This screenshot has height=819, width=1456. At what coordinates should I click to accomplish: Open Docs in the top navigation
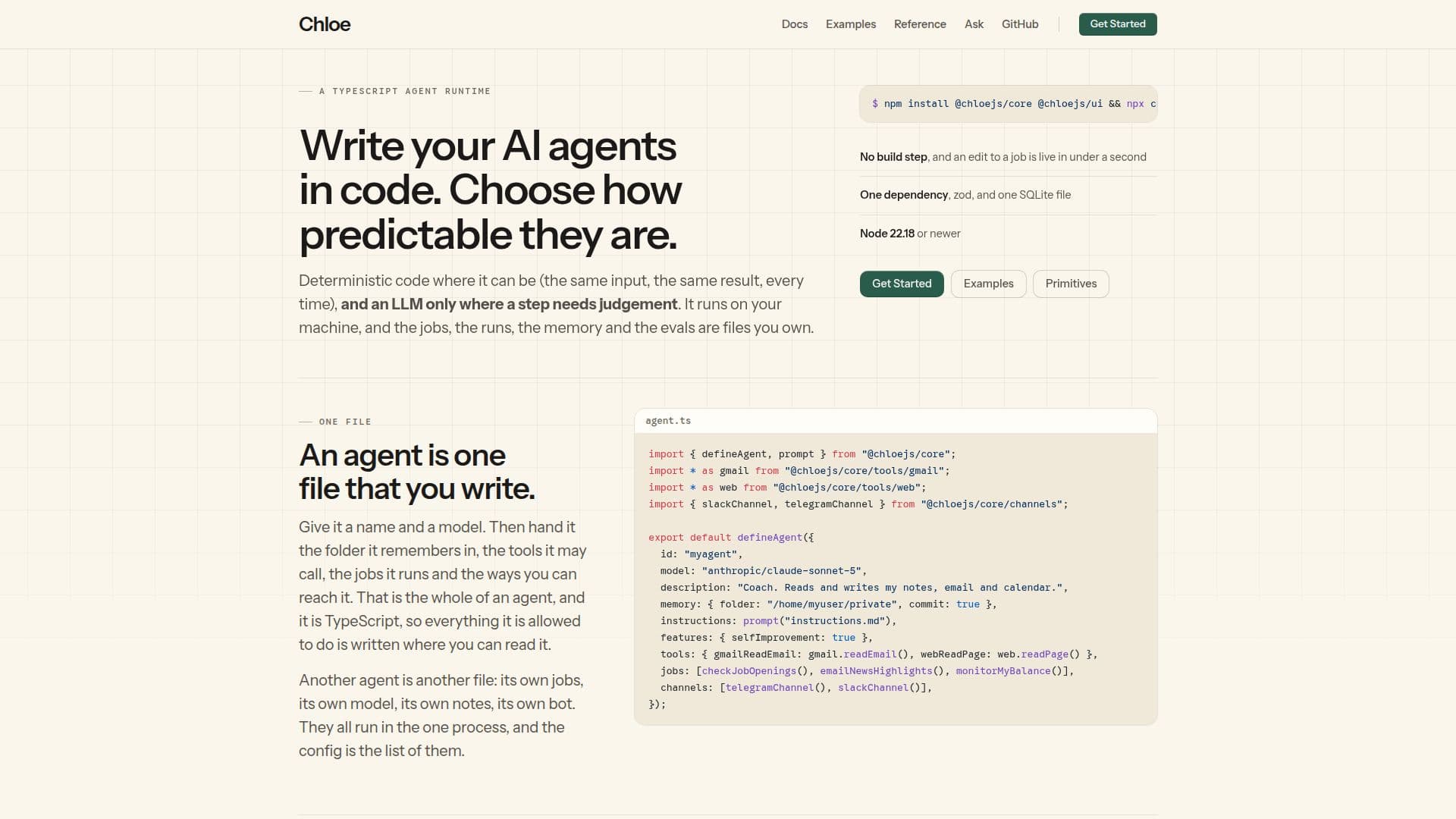pyautogui.click(x=794, y=24)
